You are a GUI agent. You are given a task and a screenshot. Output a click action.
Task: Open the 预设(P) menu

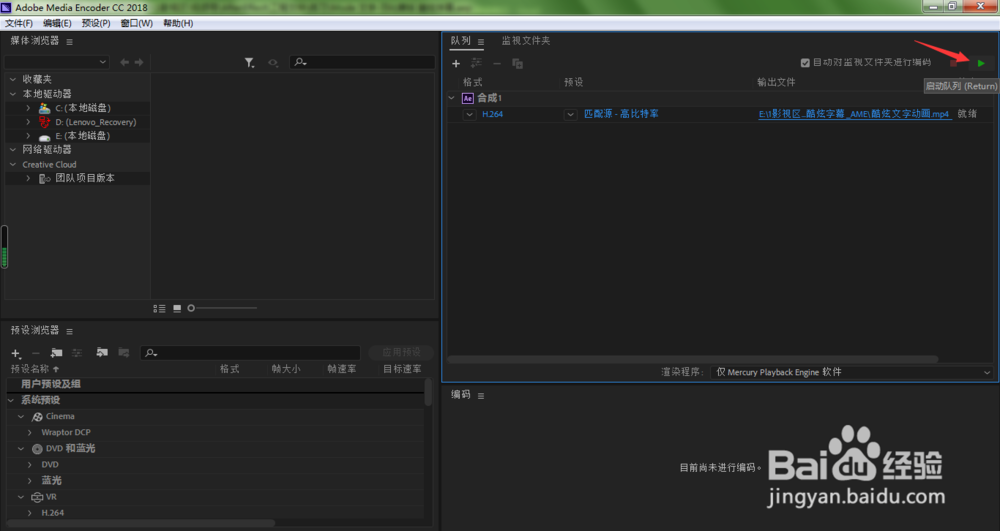96,23
